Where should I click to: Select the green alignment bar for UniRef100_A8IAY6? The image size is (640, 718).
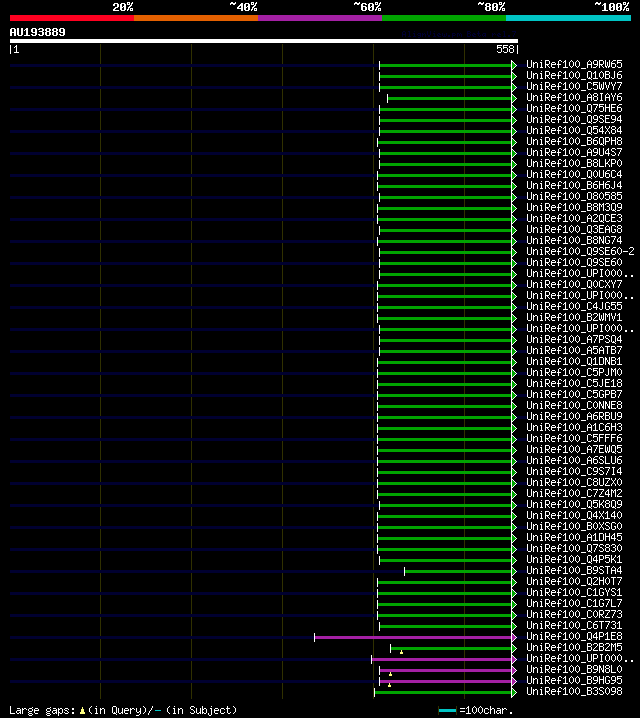pyautogui.click(x=450, y=98)
